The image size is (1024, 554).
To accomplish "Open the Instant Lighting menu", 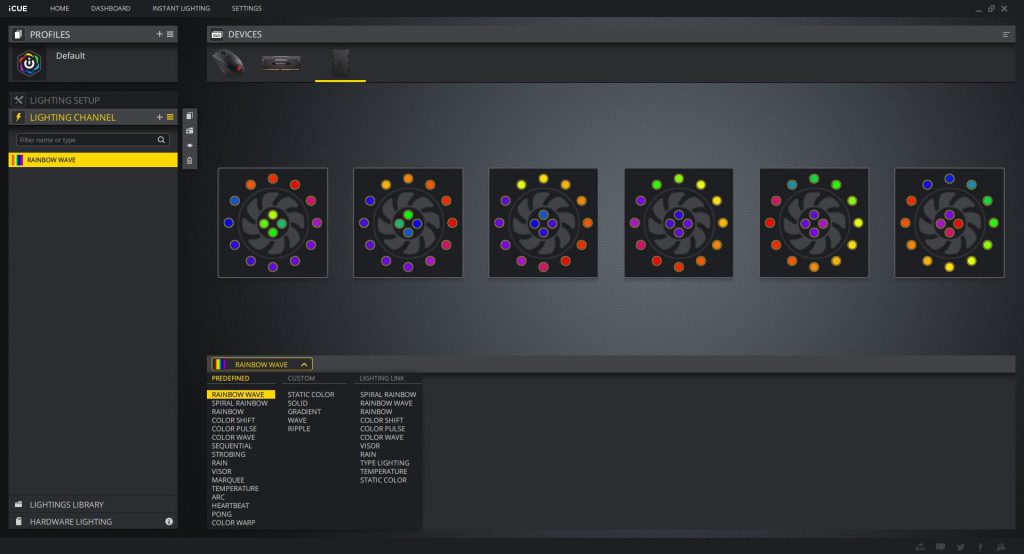I will [x=181, y=8].
